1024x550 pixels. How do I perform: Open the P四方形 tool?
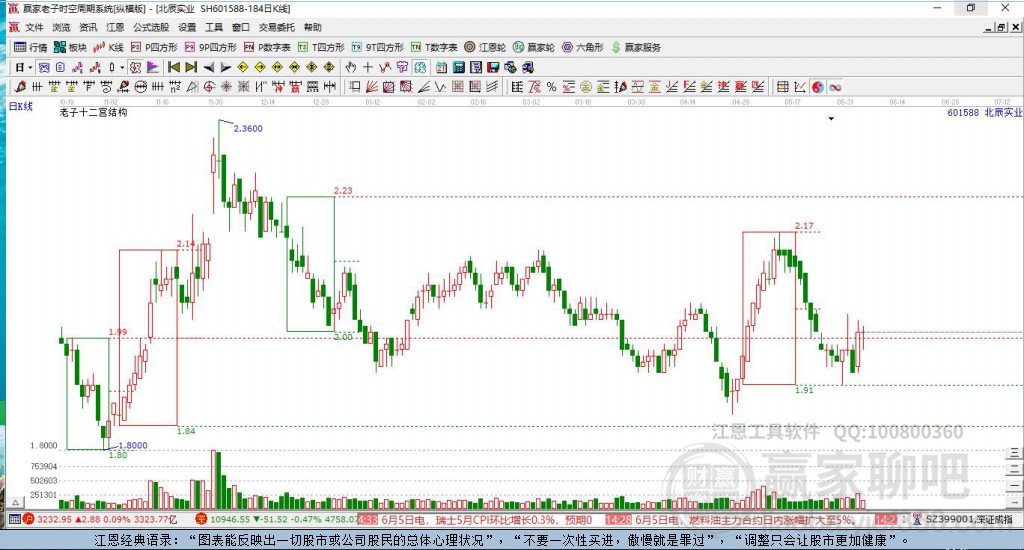pyautogui.click(x=154, y=47)
